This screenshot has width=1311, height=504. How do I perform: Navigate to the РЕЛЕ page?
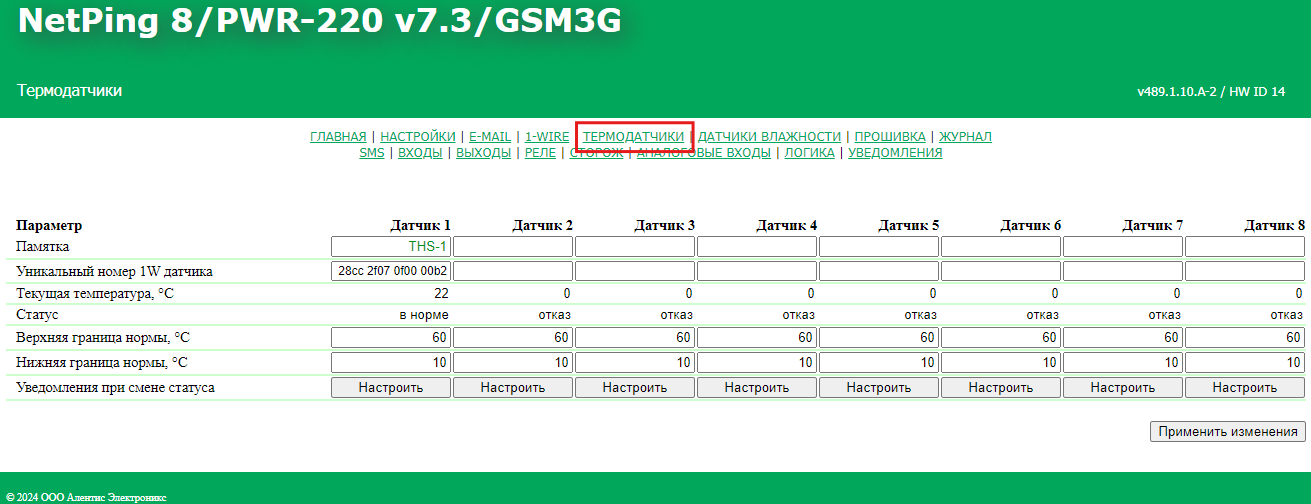540,153
